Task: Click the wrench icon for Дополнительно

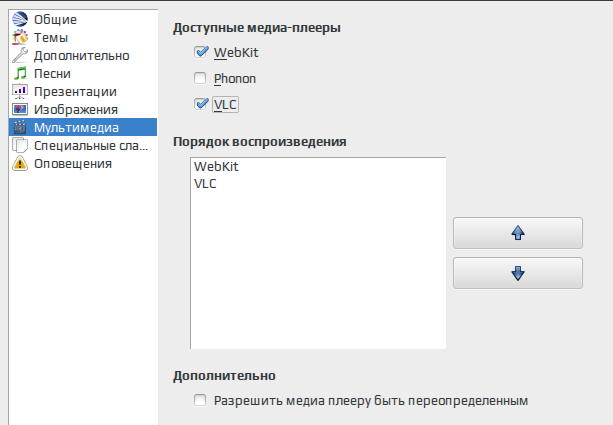Action: pos(20,55)
